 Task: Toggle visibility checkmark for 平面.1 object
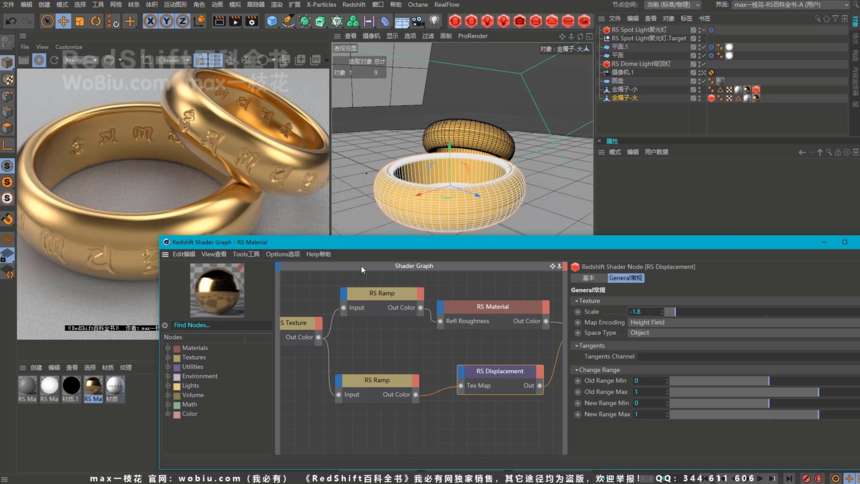704,47
